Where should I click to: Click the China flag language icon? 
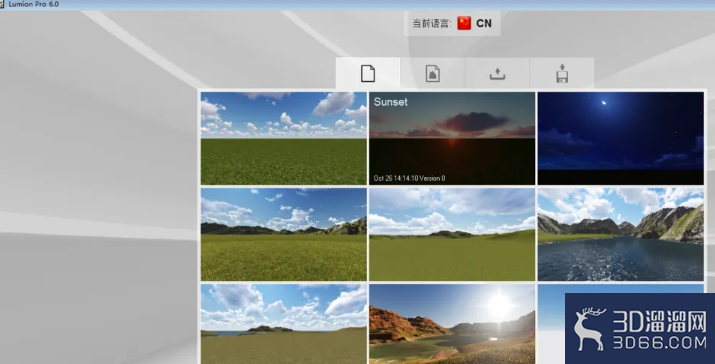coord(464,23)
